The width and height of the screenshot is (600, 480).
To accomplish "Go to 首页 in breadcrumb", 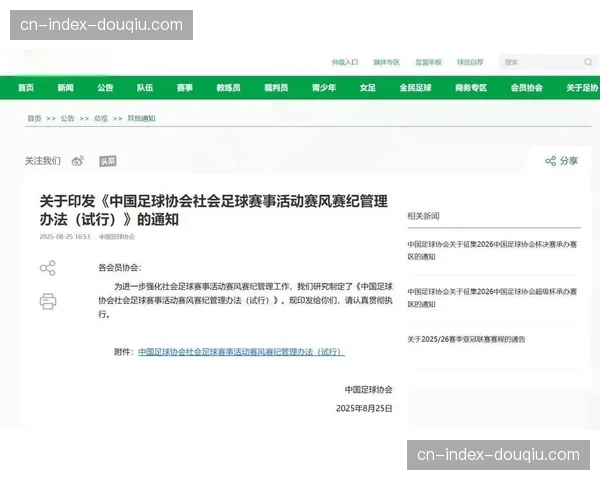I will (x=34, y=118).
